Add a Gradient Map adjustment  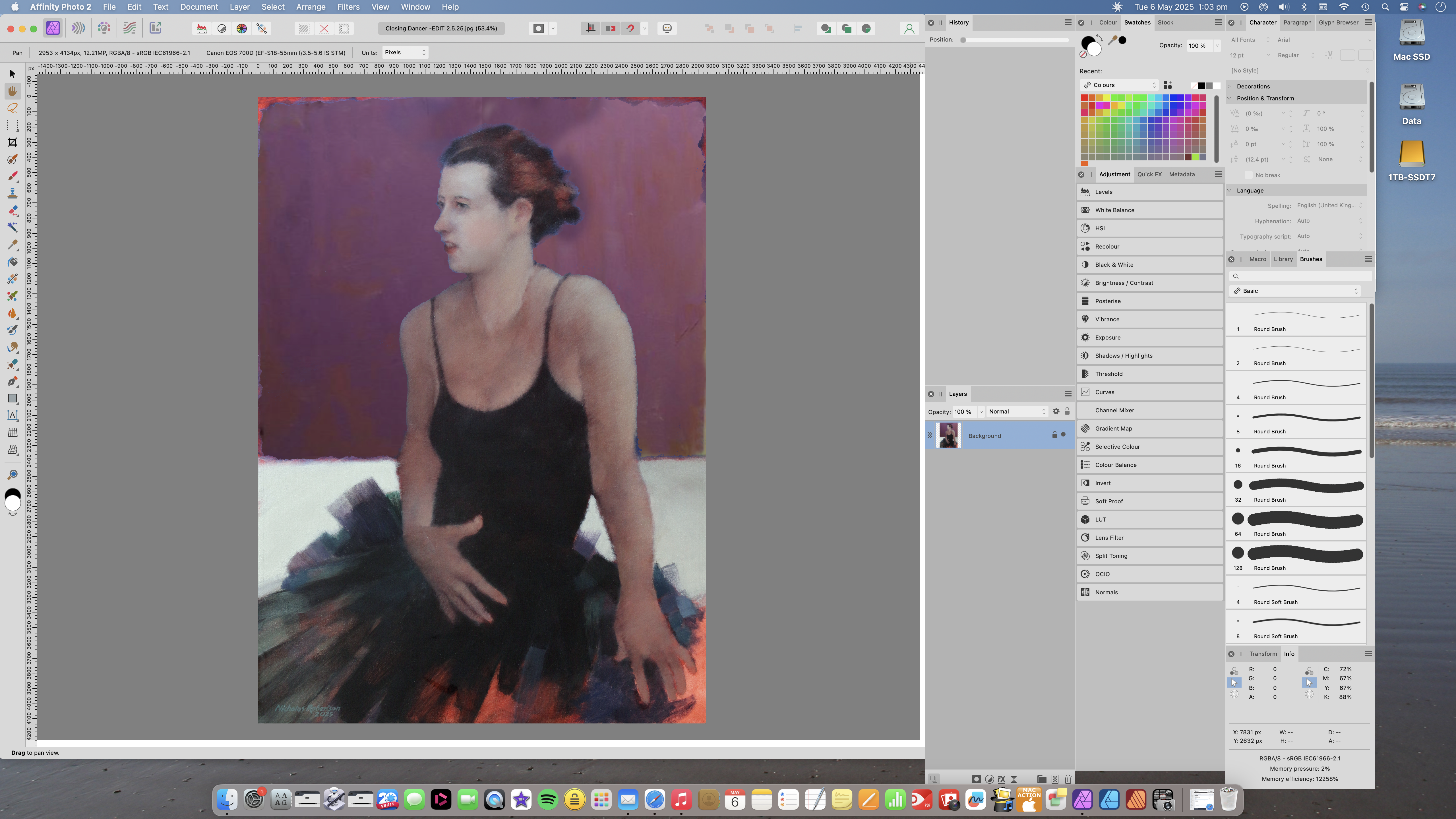pyautogui.click(x=1150, y=429)
